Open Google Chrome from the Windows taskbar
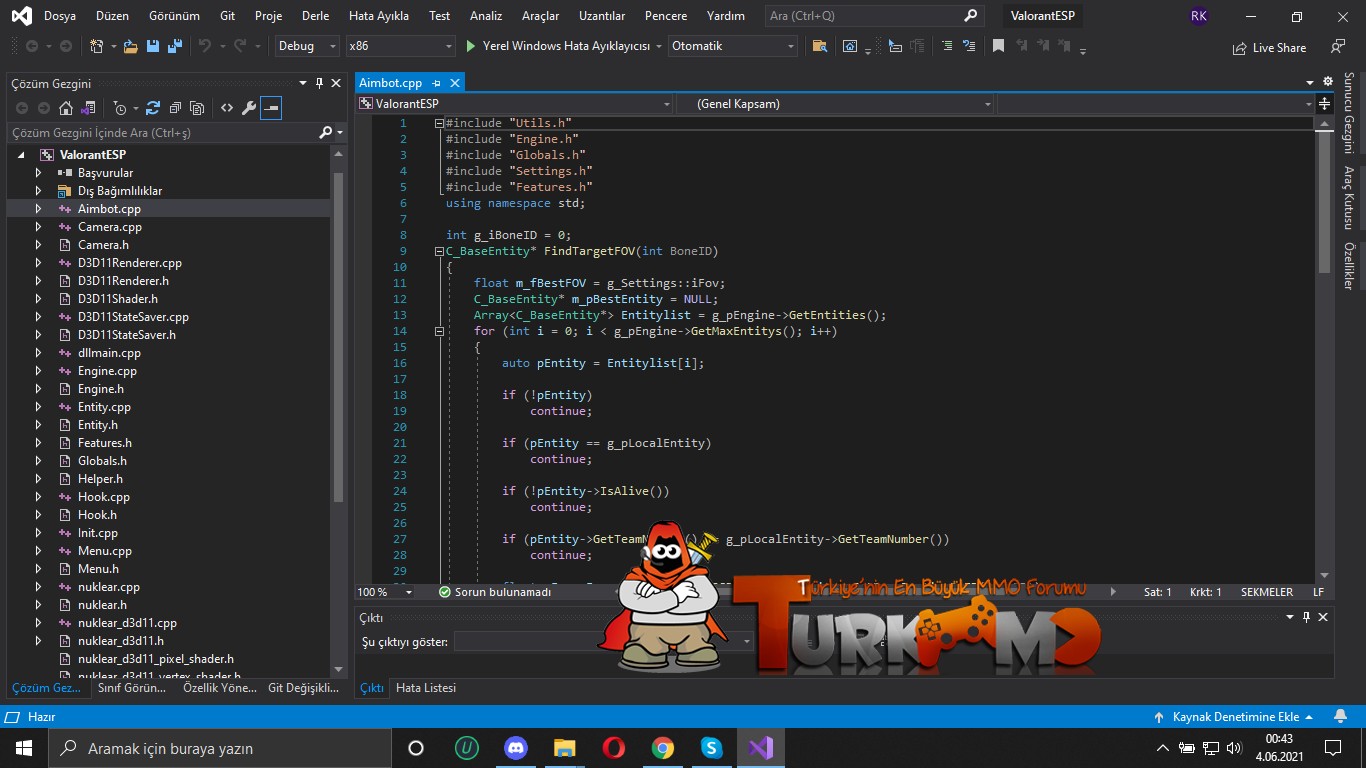1366x768 pixels. [x=662, y=748]
